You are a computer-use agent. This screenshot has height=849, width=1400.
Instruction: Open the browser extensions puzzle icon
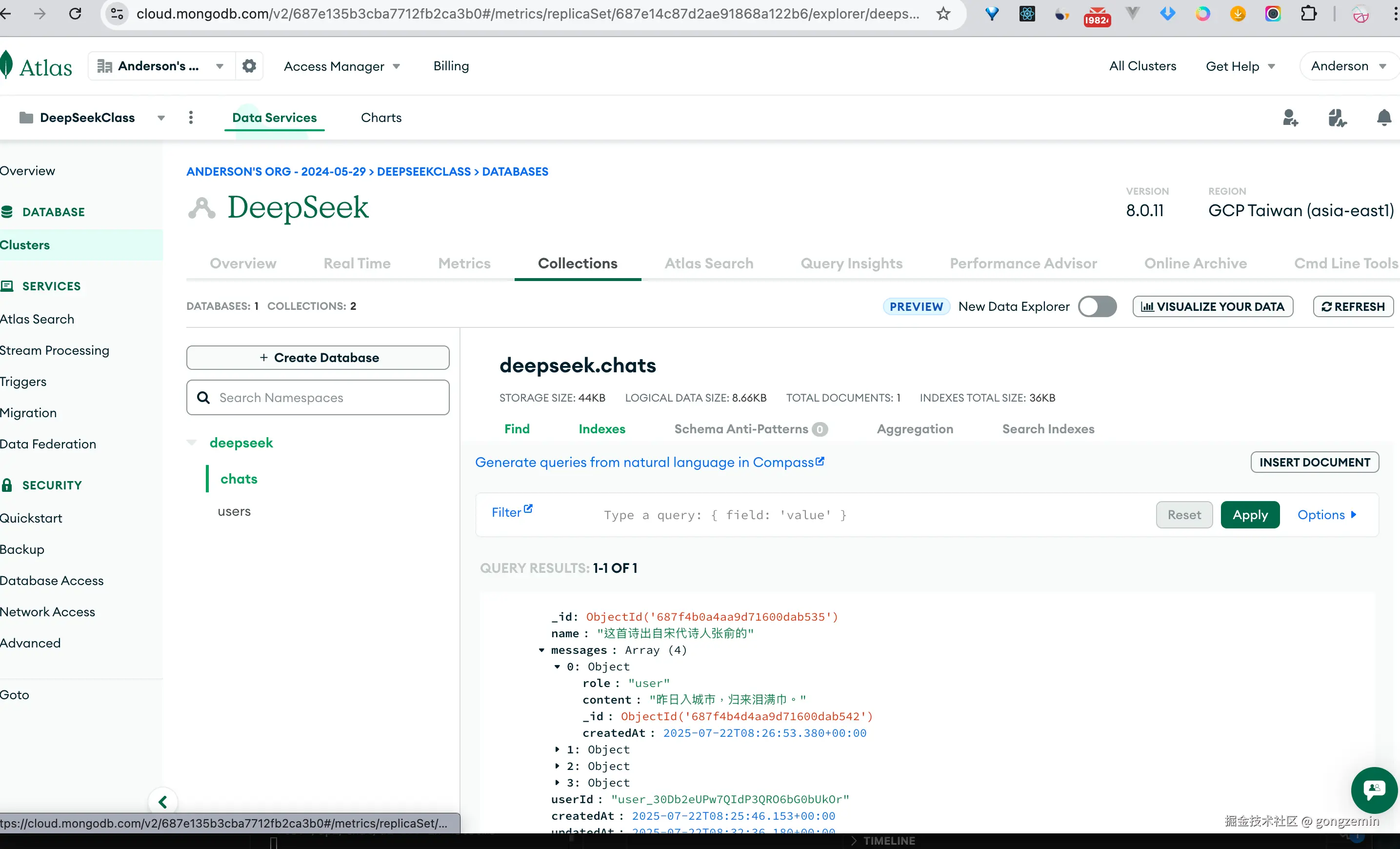pos(1308,14)
